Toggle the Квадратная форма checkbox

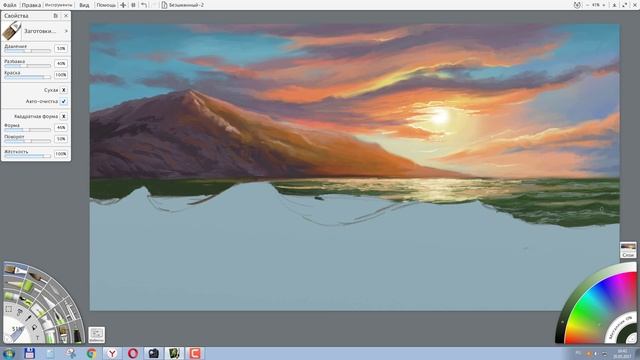[x=64, y=116]
